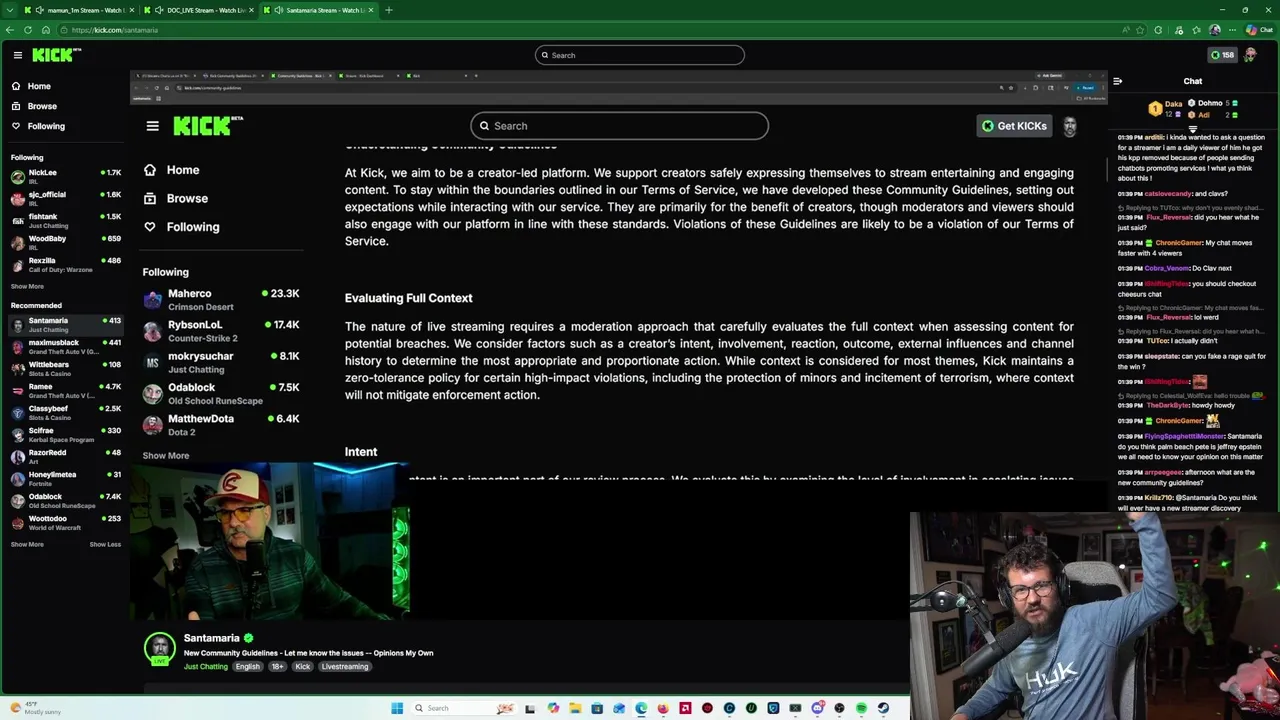Screen dimensions: 1280x720
Task: Click the Windows taskbar search box
Action: click(464, 708)
